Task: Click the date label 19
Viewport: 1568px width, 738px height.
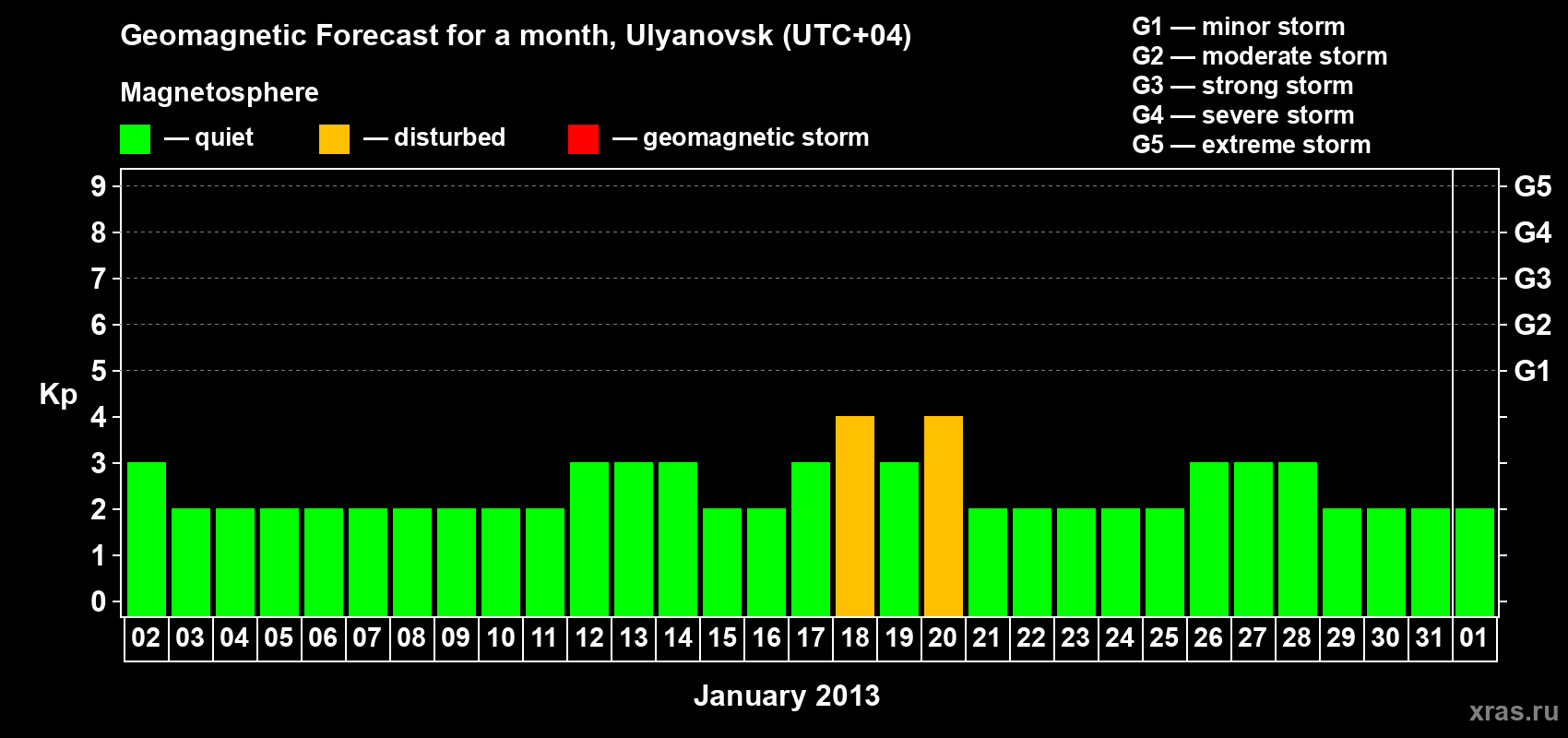Action: [x=899, y=638]
